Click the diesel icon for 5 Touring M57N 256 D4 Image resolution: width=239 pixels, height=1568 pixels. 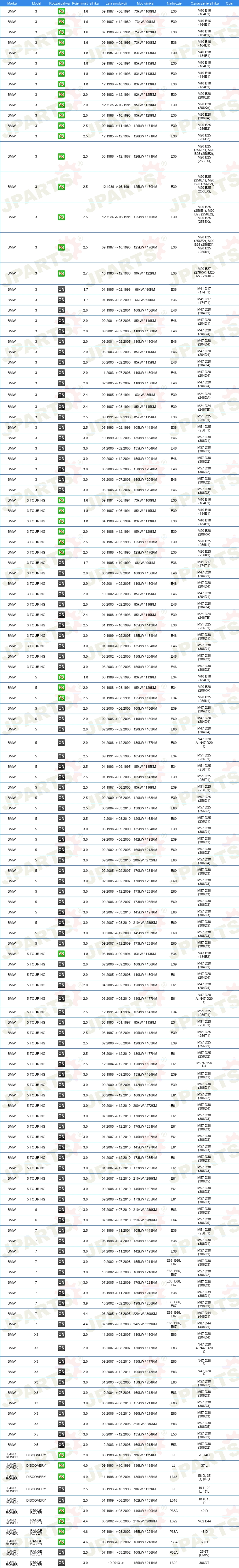[61, 1064]
